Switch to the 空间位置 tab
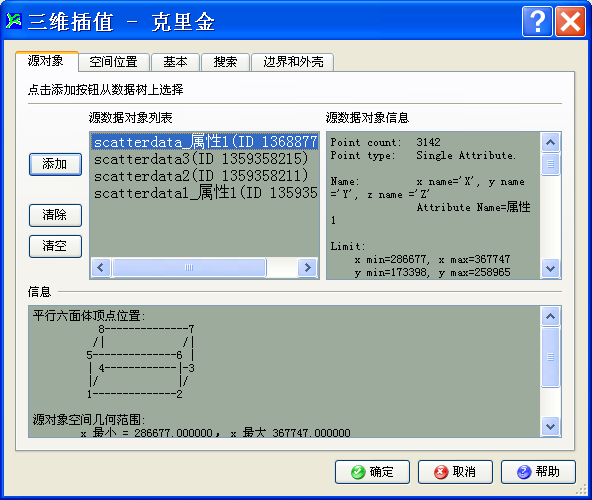The width and height of the screenshot is (592, 500). coord(113,62)
